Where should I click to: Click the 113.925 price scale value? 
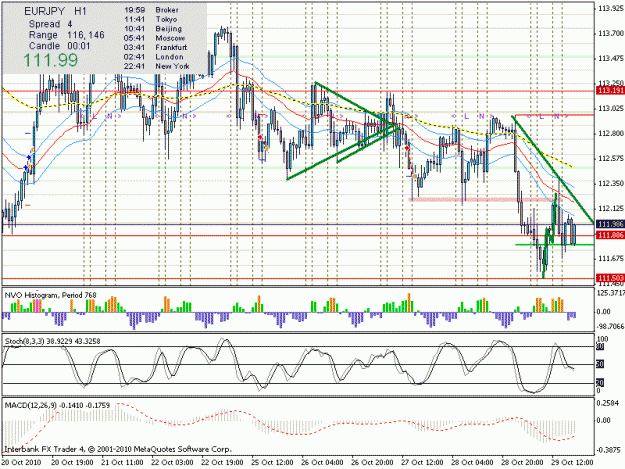(611, 8)
